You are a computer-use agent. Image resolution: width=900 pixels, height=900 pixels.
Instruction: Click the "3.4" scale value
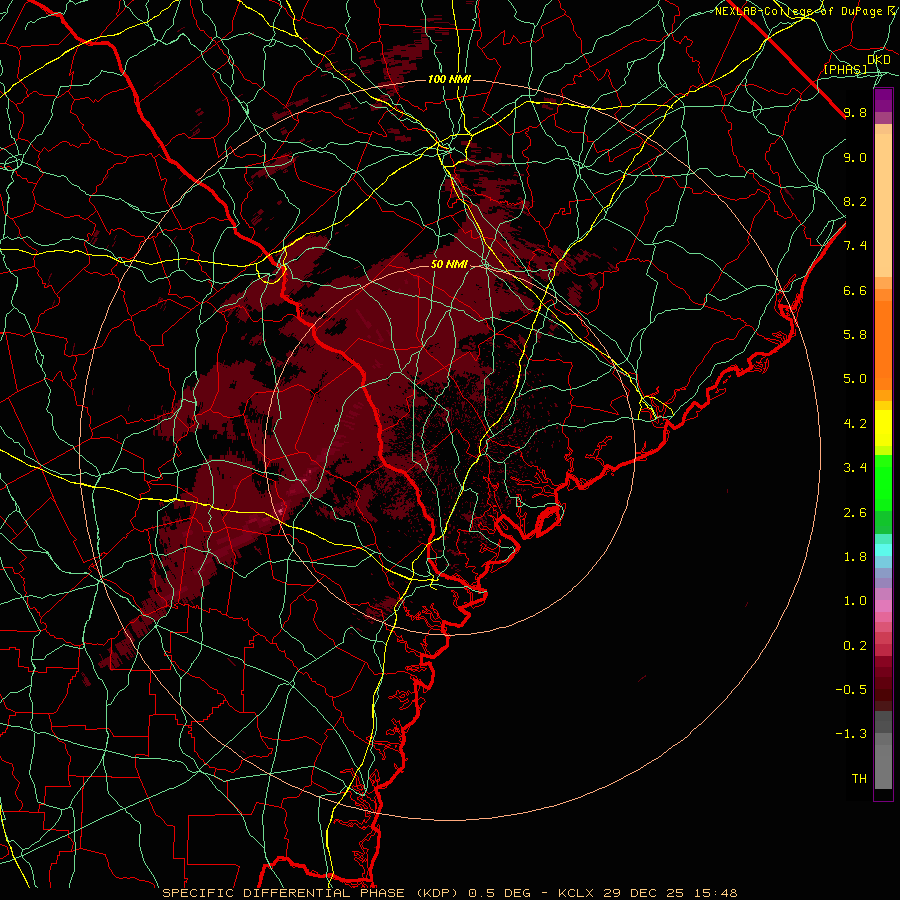click(855, 468)
